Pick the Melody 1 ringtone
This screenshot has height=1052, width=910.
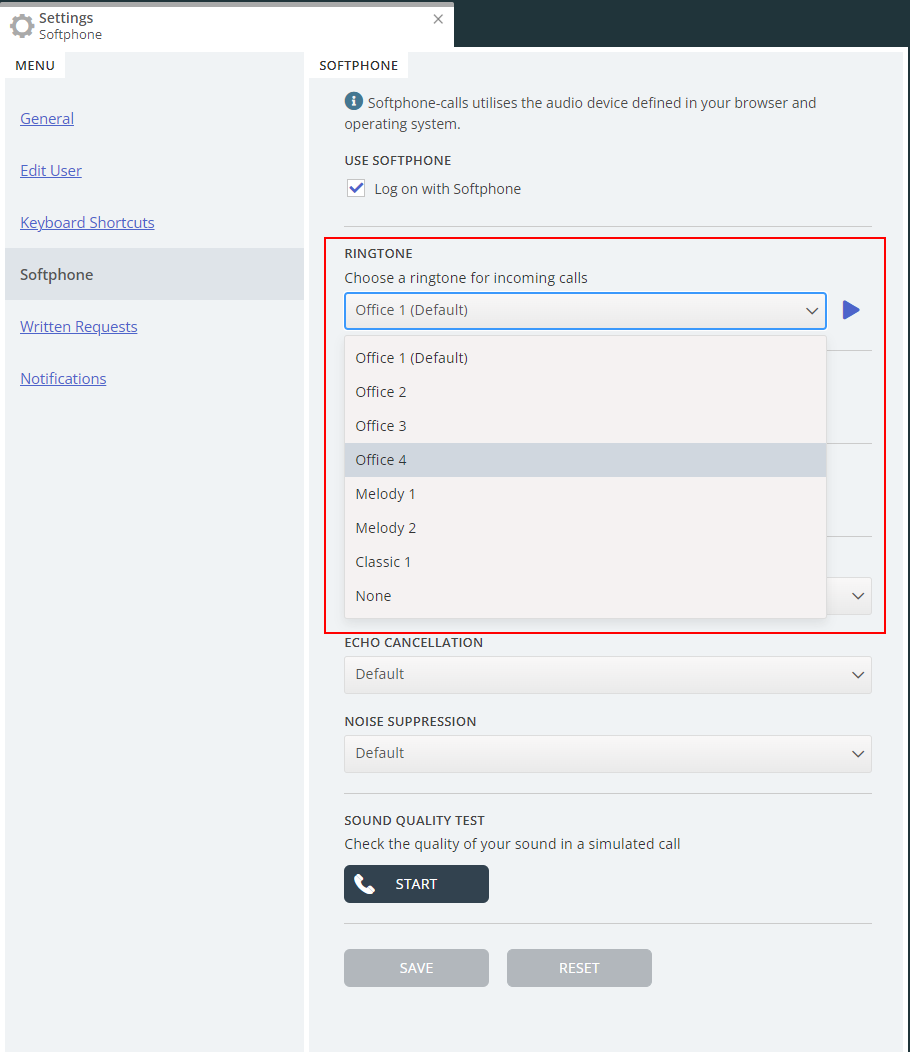385,494
